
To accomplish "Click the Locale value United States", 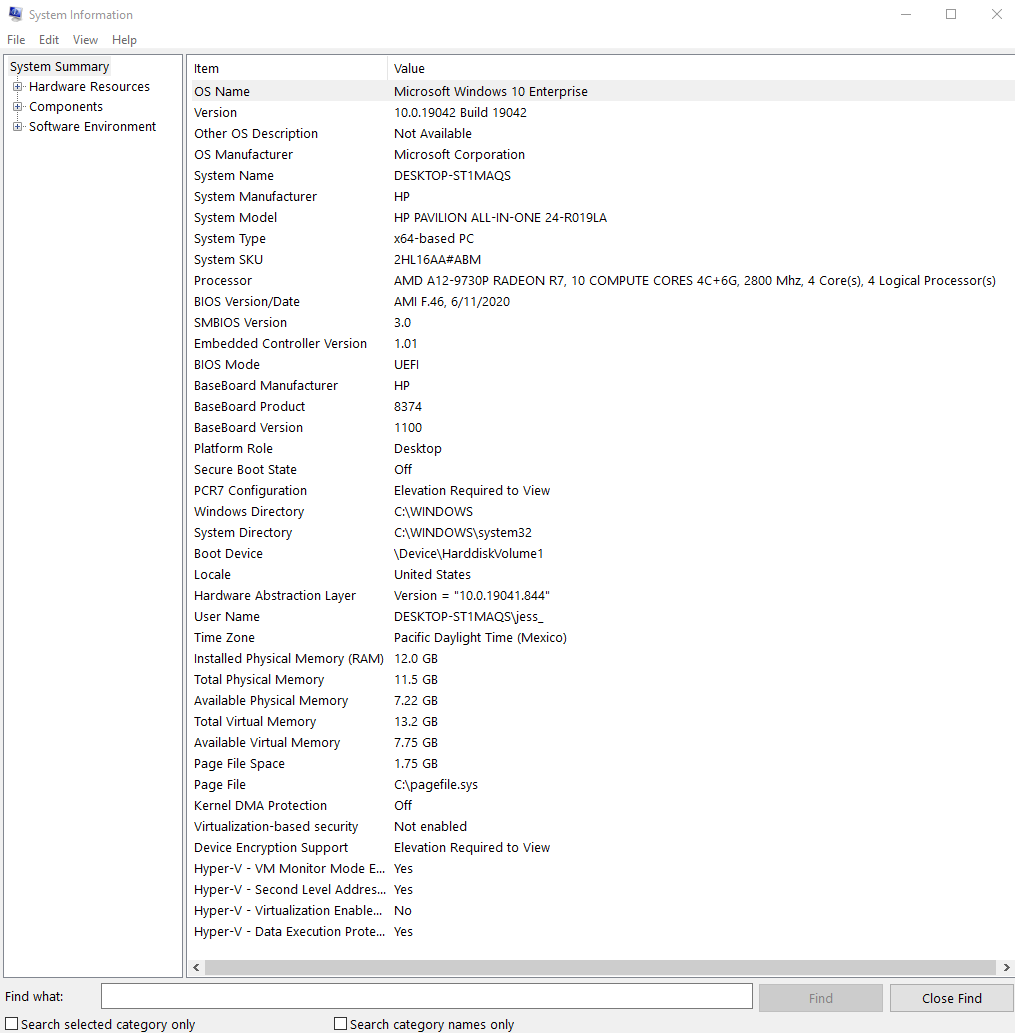I will pyautogui.click(x=432, y=575).
